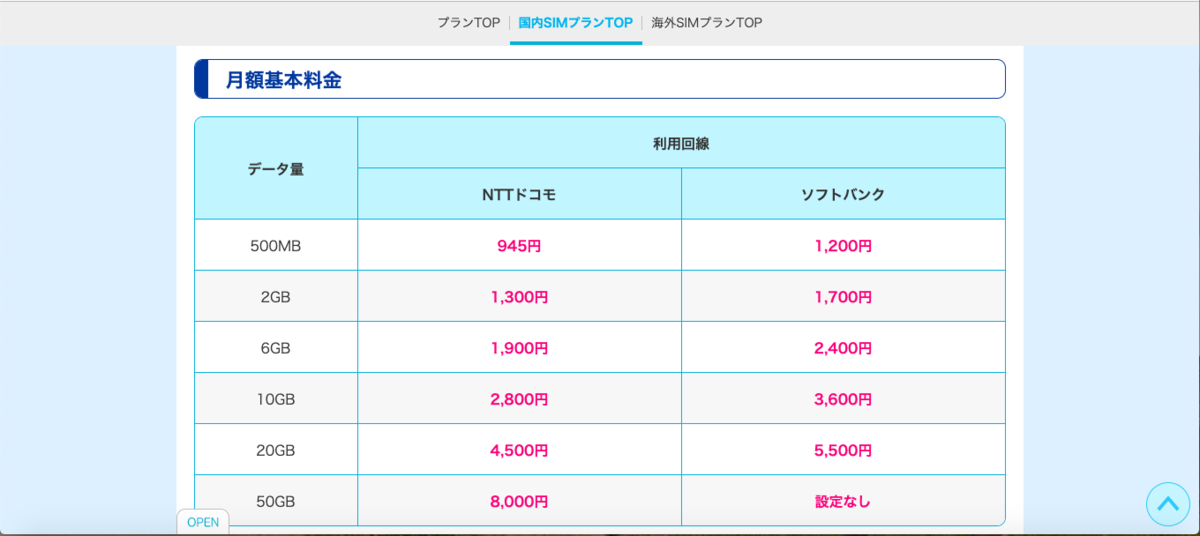Click the 8,000円 price cell
Screen dimensions: 1200x536
(519, 500)
